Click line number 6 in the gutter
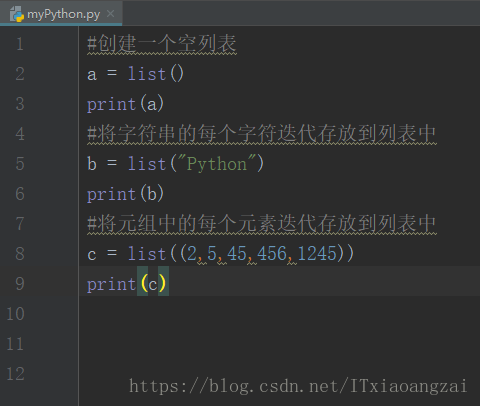This screenshot has height=406, width=480. tap(20, 194)
